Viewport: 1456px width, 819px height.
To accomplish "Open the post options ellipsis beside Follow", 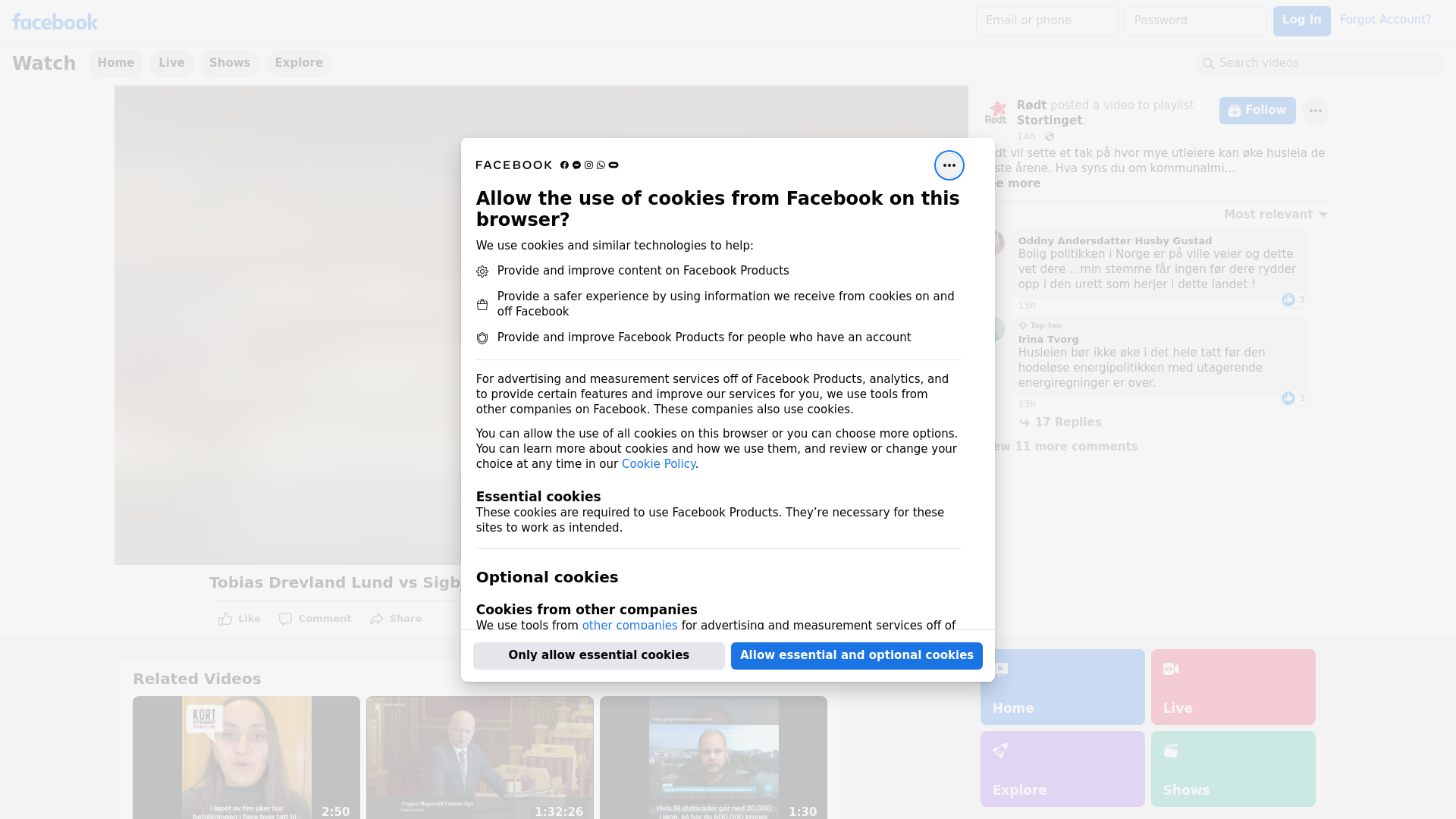I will tap(1315, 111).
